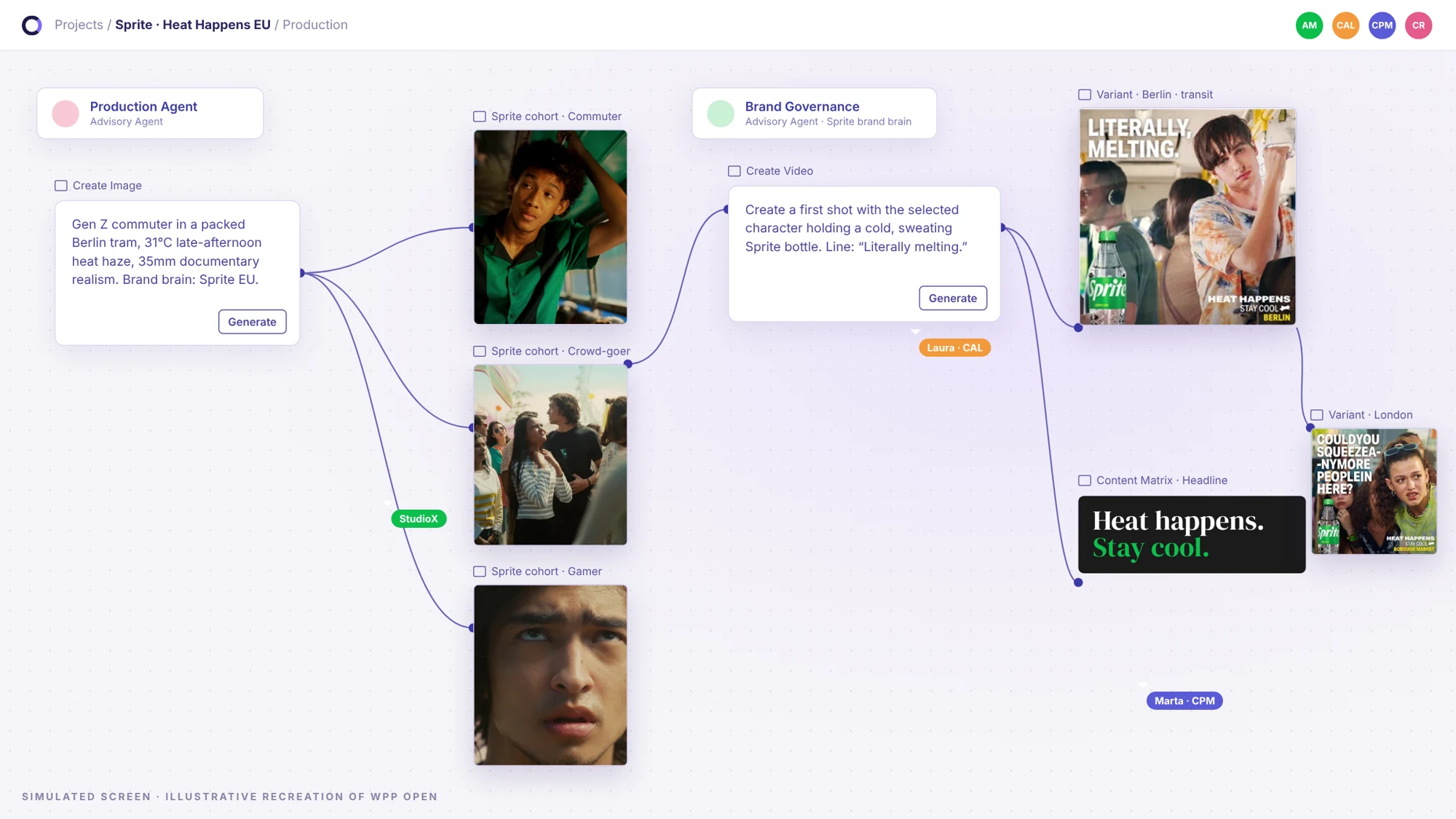Select the Production Agent card
Image resolution: width=1456 pixels, height=819 pixels.
(x=150, y=114)
